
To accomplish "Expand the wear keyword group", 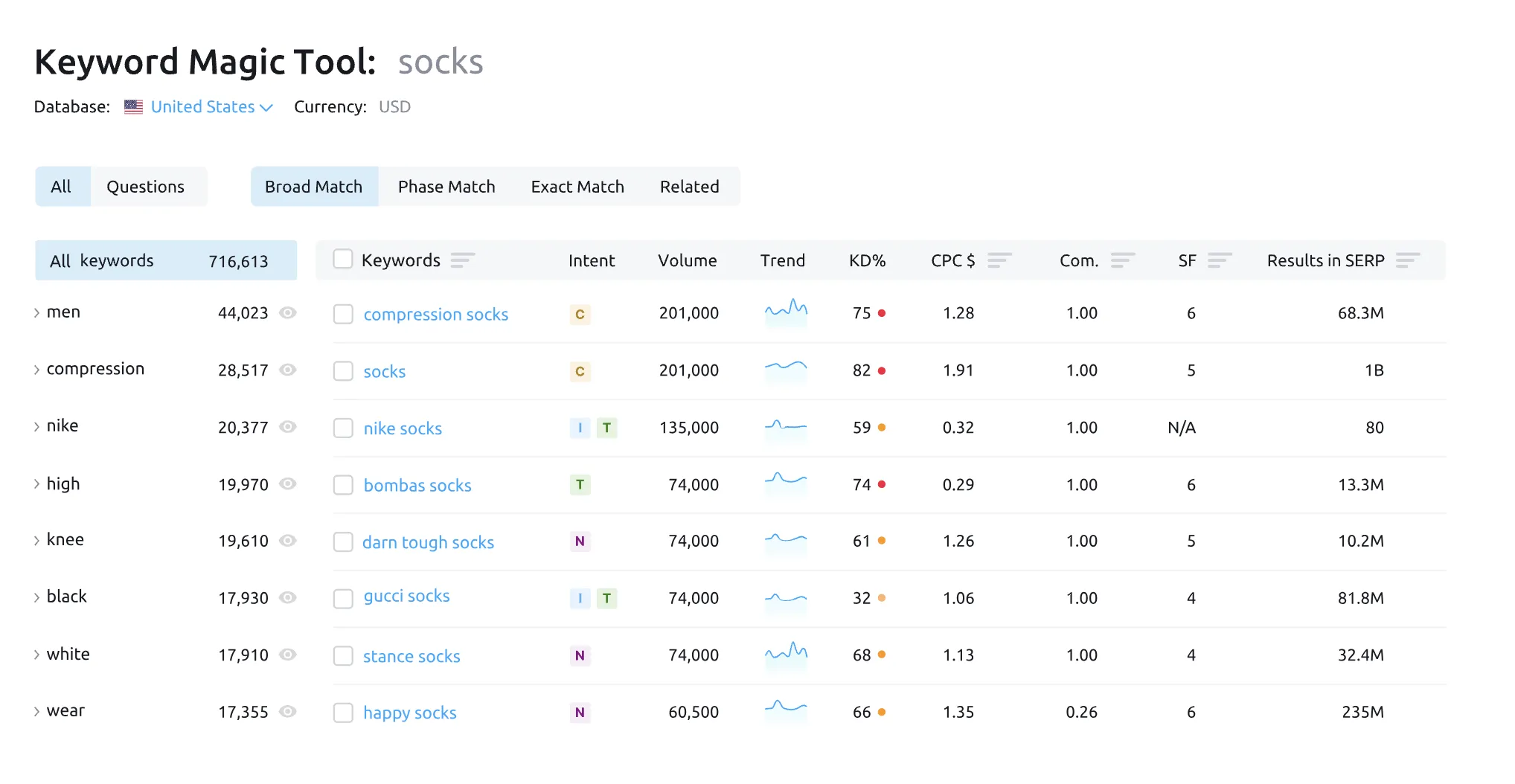I will [x=36, y=712].
